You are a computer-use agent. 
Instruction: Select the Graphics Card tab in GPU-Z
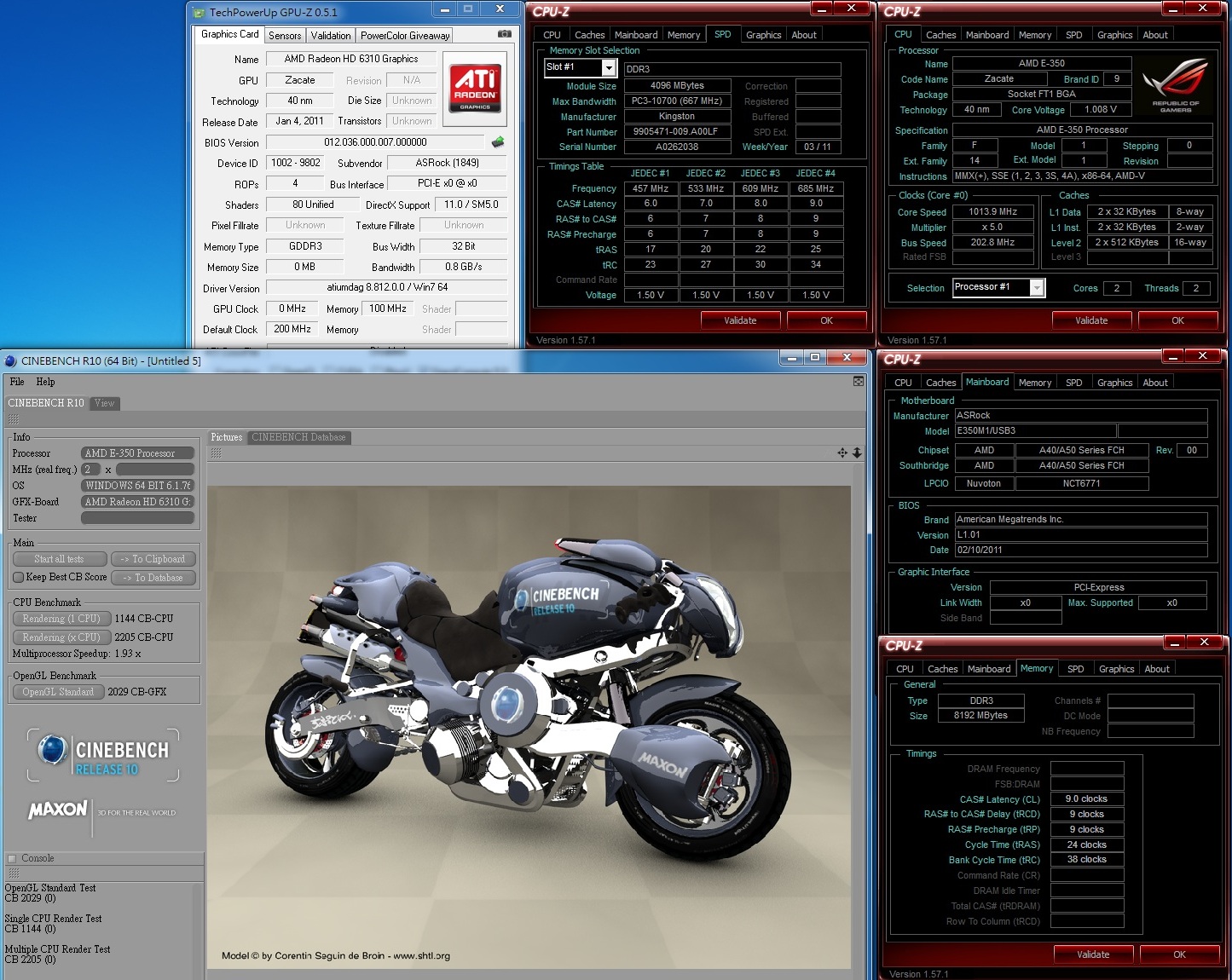pos(229,34)
